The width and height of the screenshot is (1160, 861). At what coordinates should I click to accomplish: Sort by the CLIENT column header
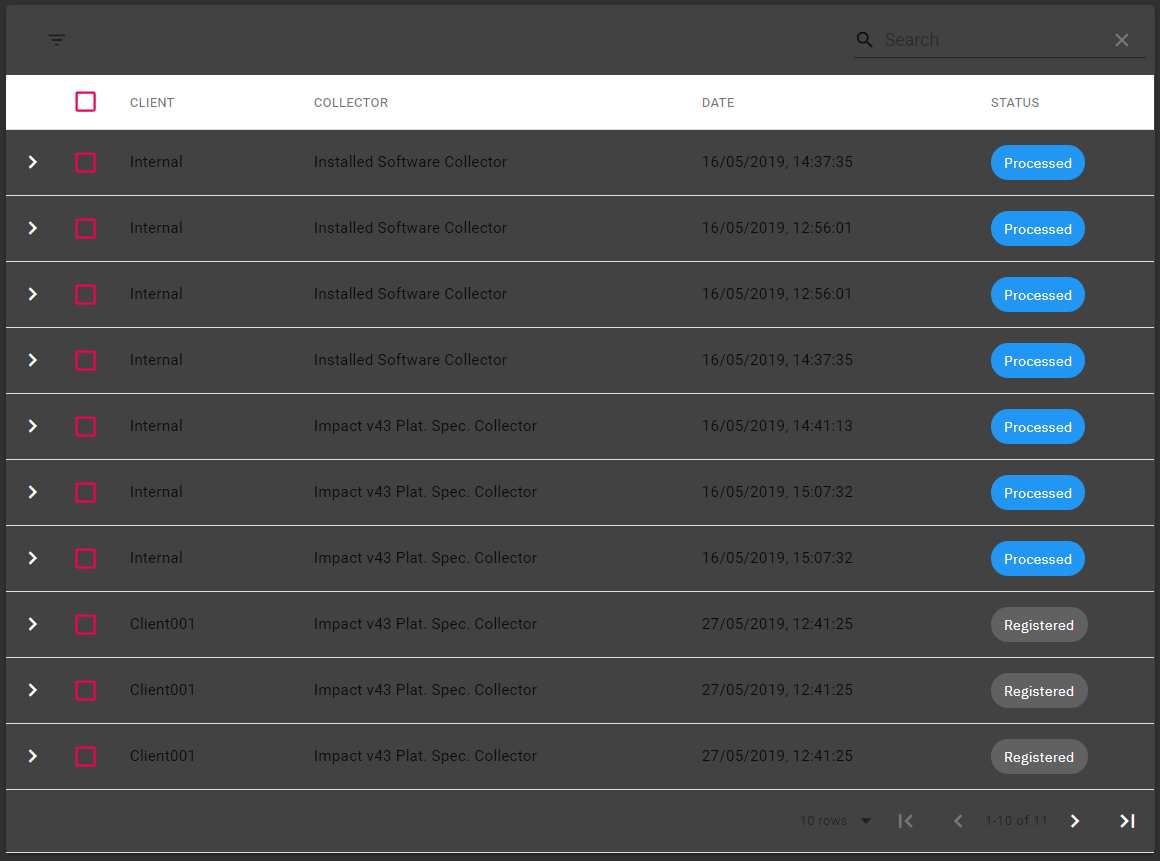coord(151,102)
